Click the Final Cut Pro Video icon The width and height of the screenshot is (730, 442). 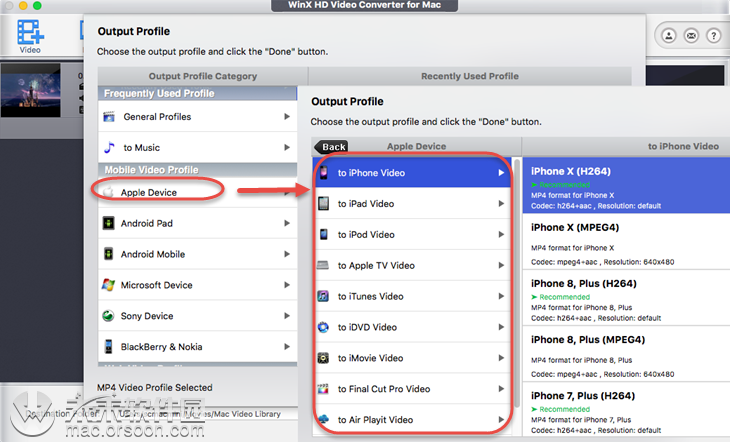pyautogui.click(x=323, y=388)
